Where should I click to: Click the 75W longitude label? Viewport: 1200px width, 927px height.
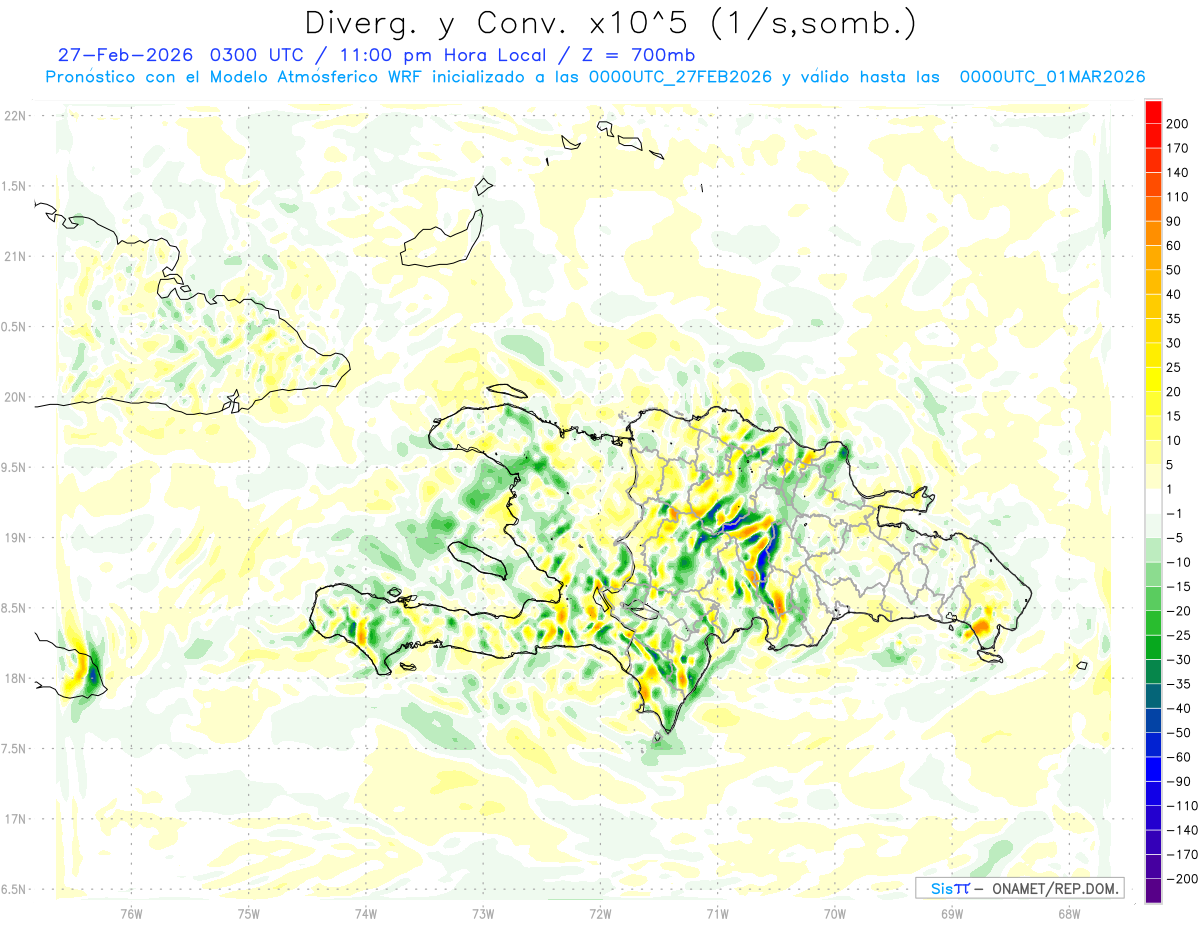(x=249, y=913)
